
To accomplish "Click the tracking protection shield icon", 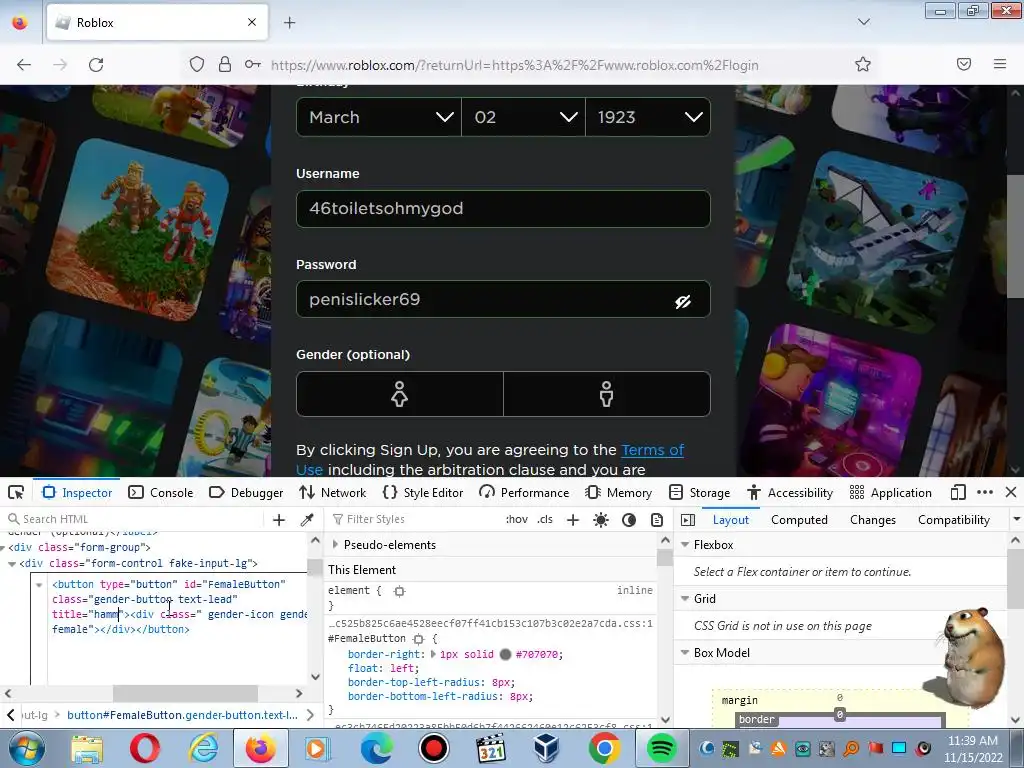I will pyautogui.click(x=197, y=64).
